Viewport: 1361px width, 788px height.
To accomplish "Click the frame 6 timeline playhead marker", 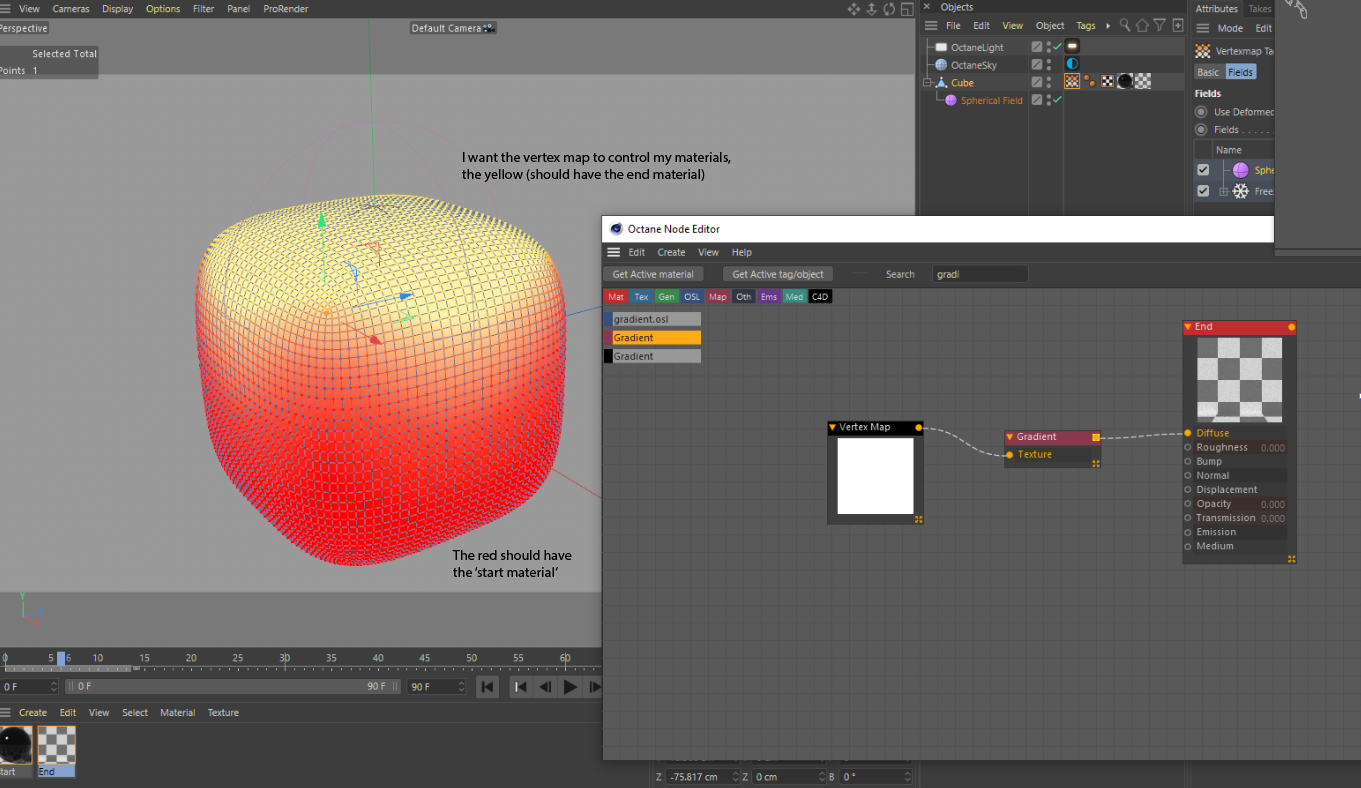I will 61,658.
